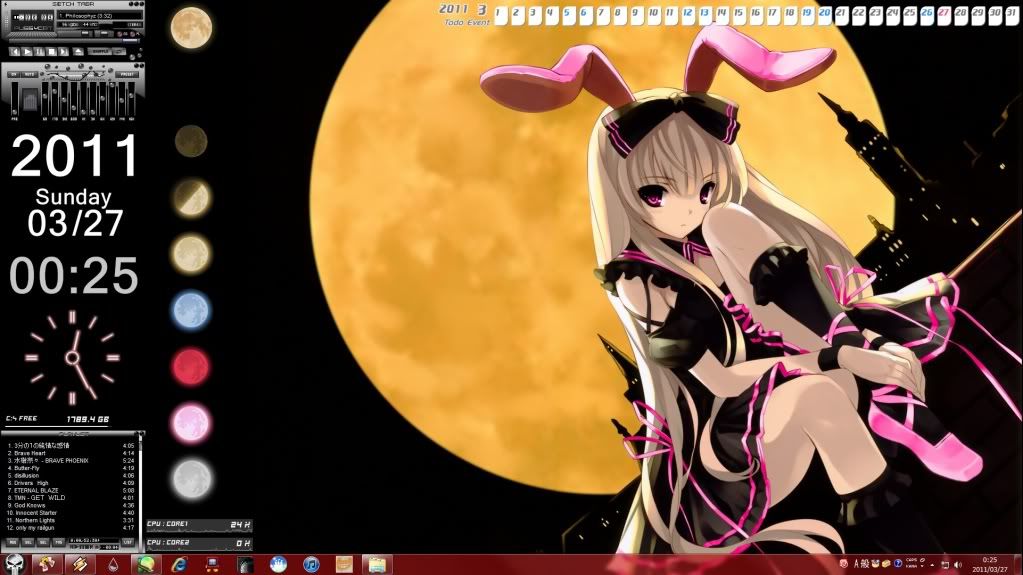Click the playlist SEL button

click(x=43, y=542)
